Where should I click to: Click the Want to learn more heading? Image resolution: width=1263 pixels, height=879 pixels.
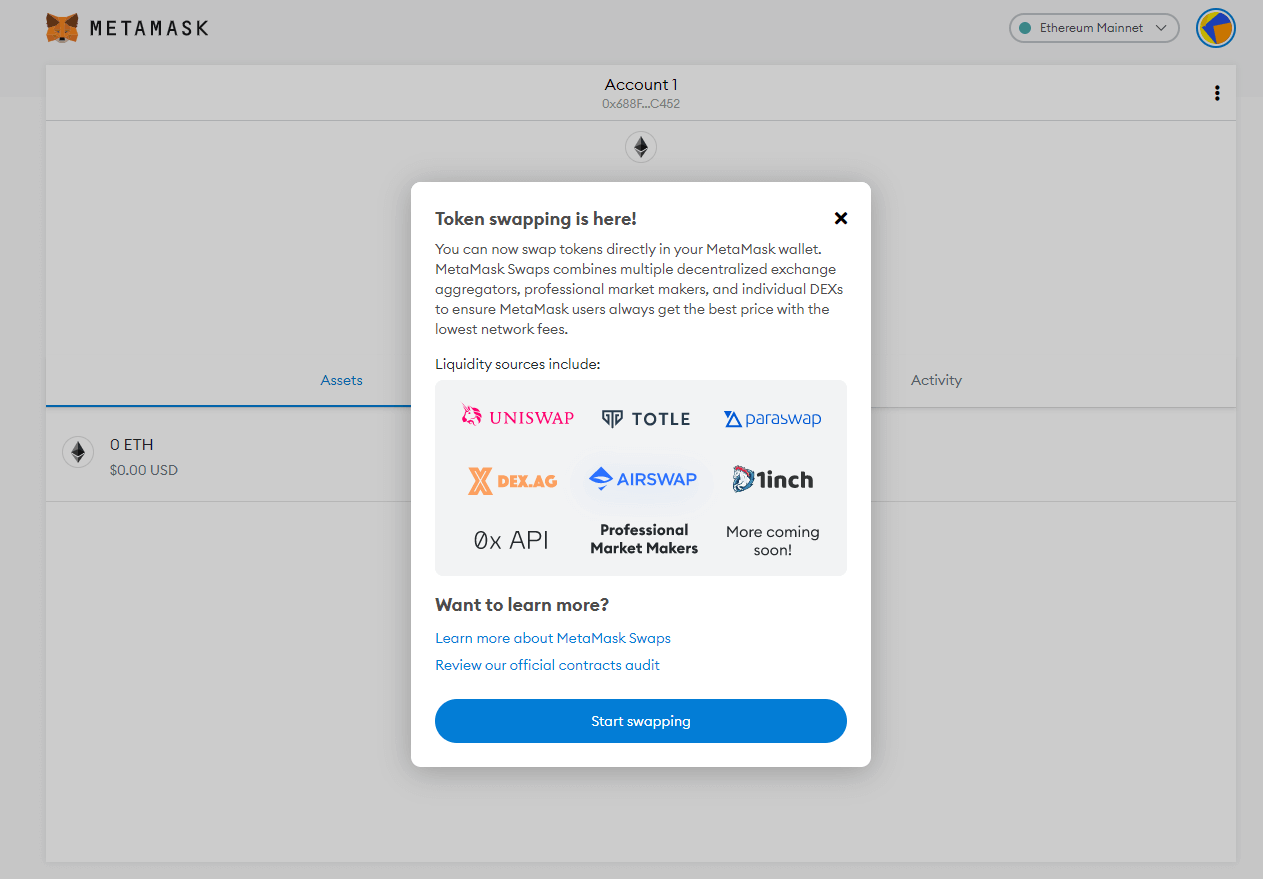click(x=522, y=605)
